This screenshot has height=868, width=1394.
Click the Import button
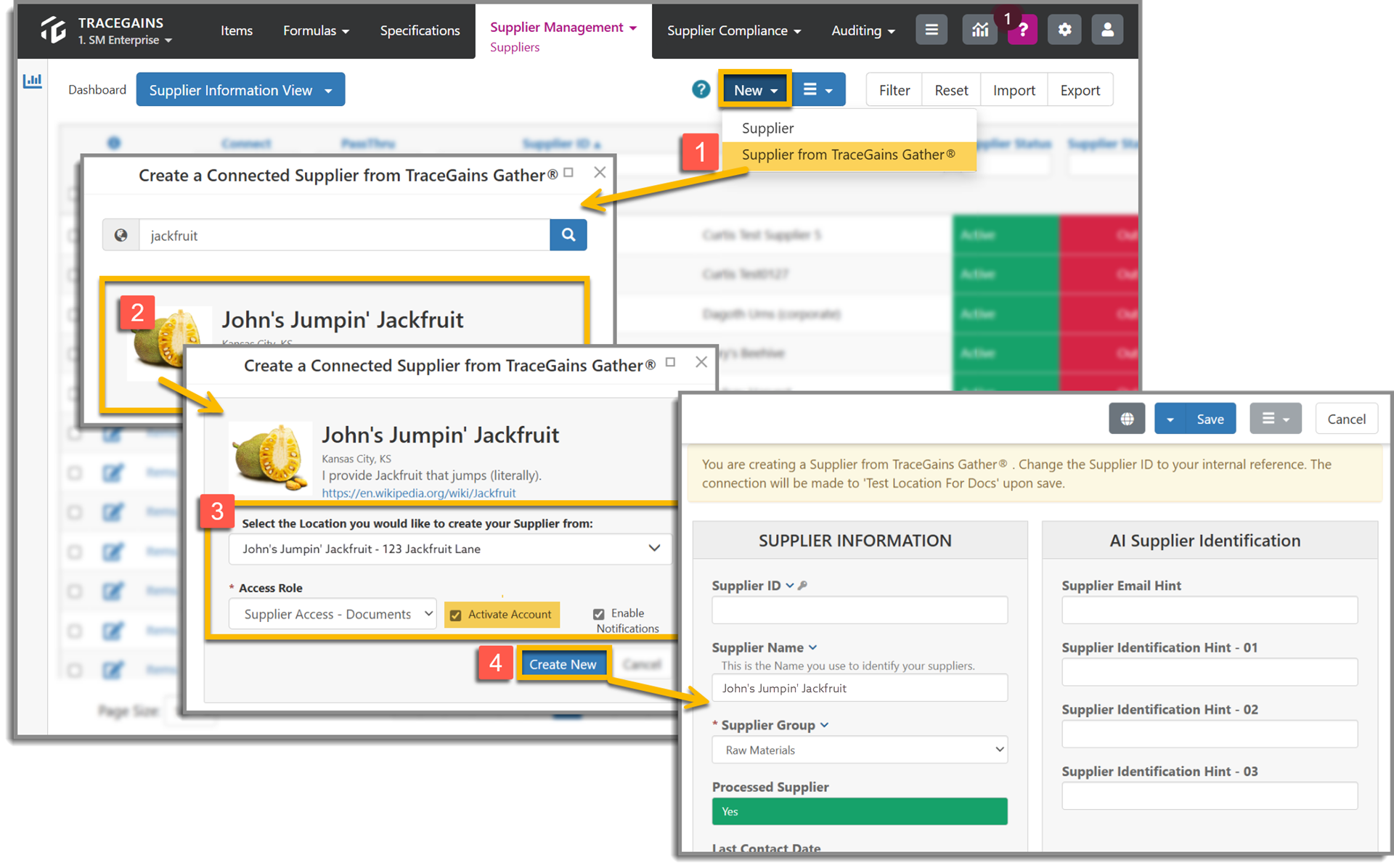[x=1014, y=90]
